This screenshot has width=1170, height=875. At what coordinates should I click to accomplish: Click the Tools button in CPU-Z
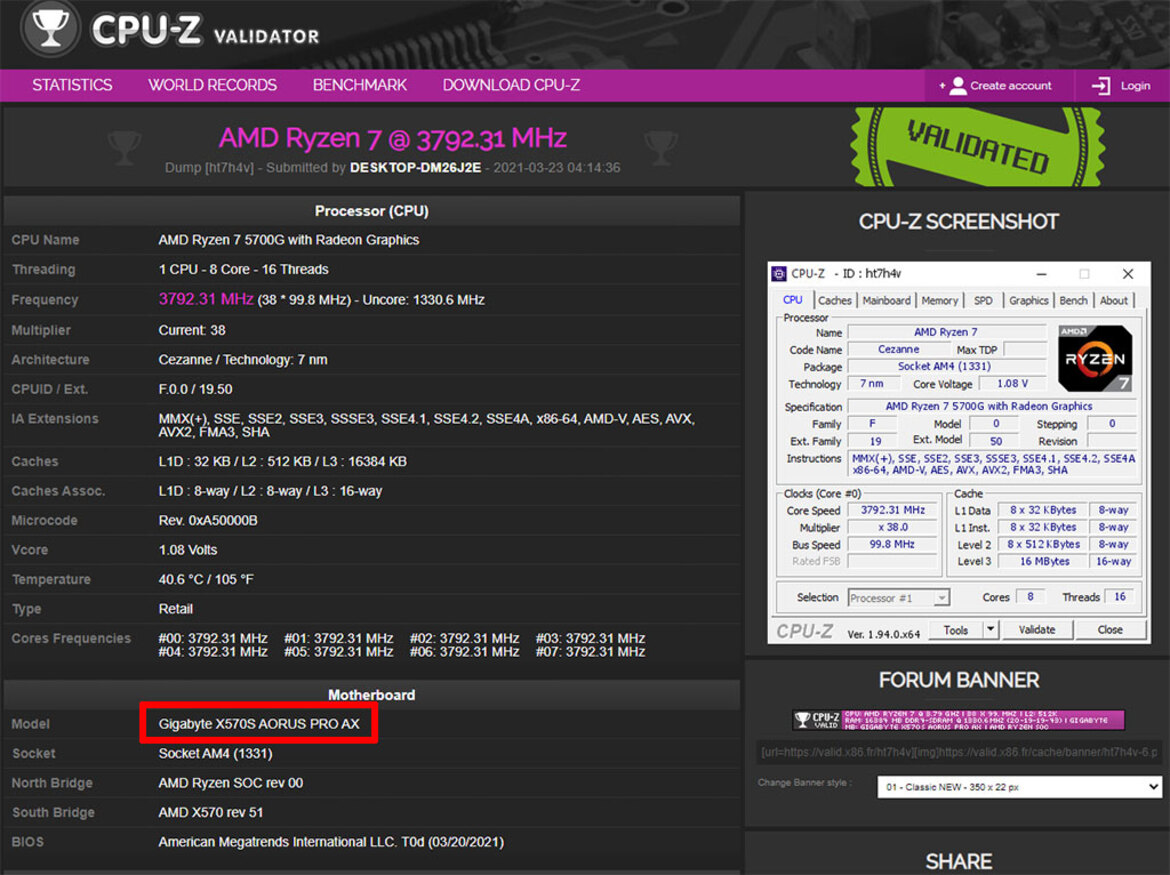click(955, 630)
